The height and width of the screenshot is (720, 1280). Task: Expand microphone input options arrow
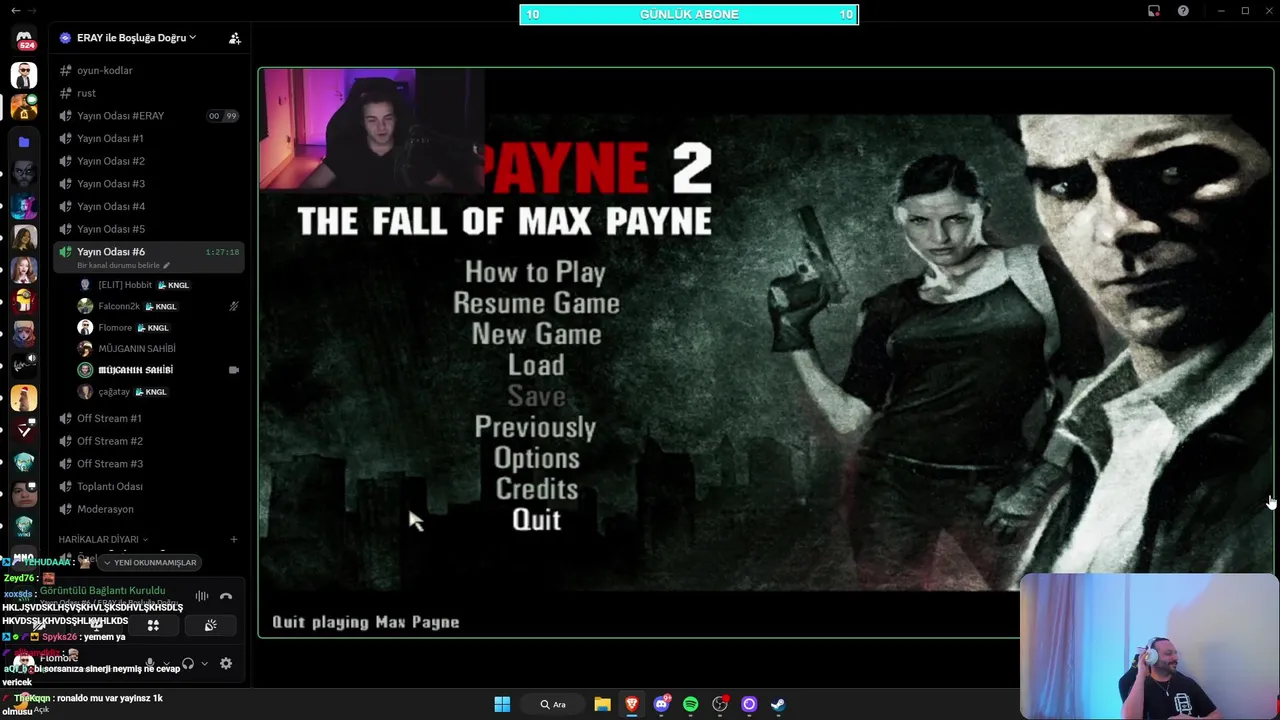(x=165, y=663)
